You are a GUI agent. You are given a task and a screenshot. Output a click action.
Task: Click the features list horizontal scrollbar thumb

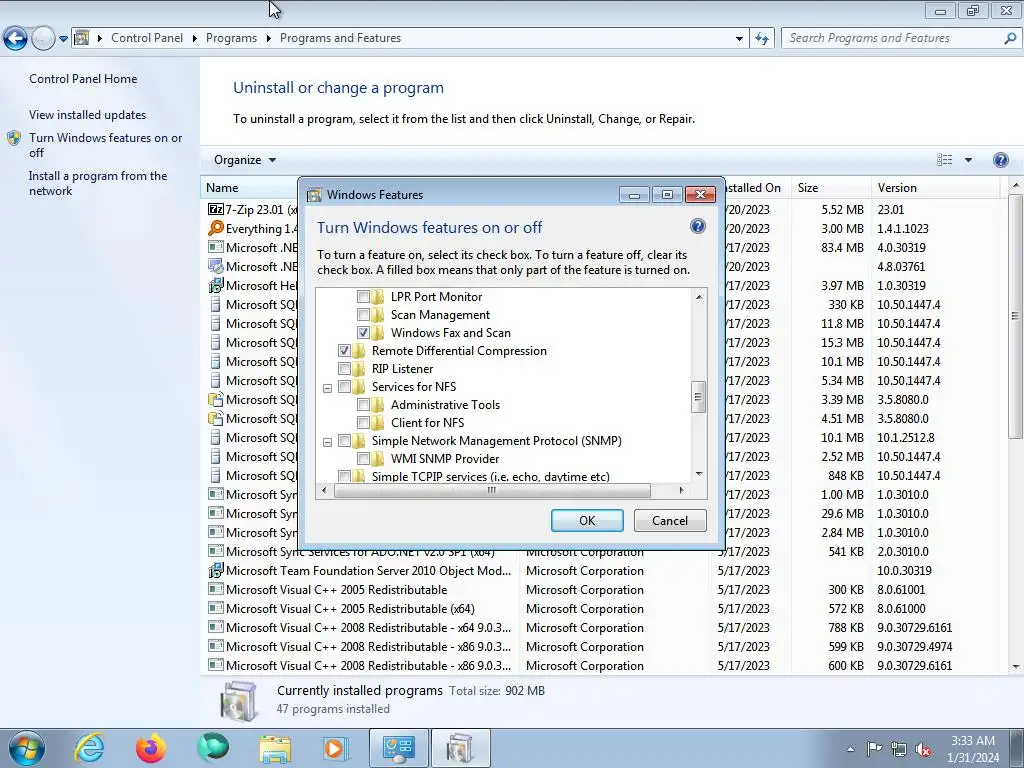pos(492,490)
